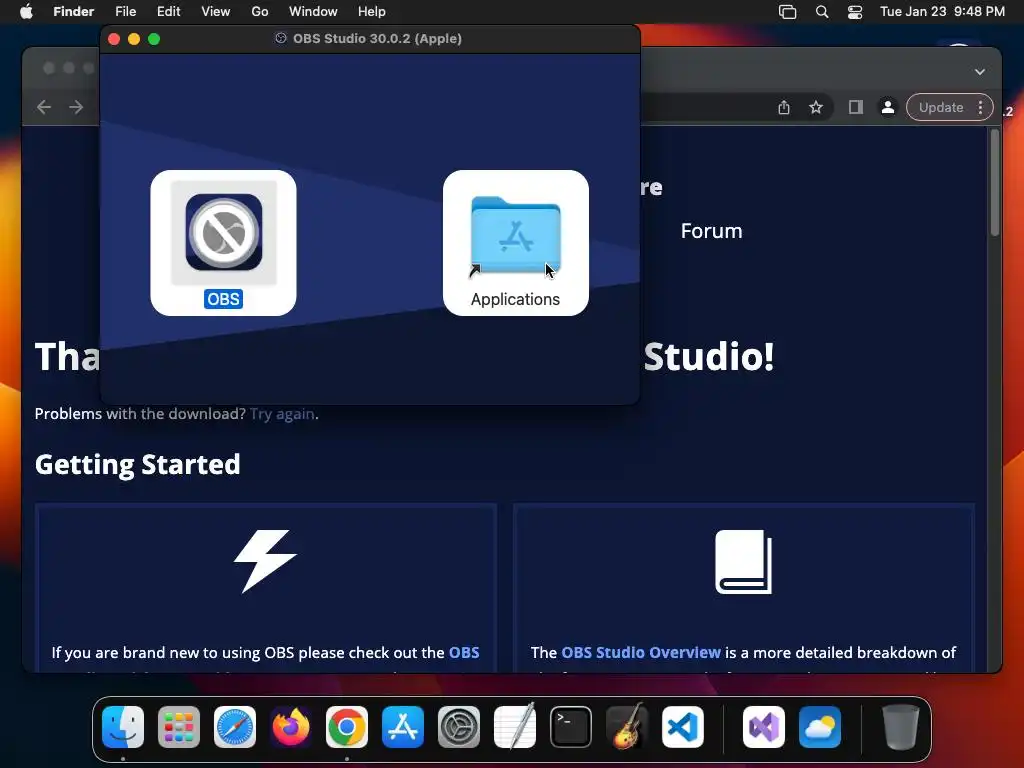This screenshot has height=768, width=1024.
Task: Click the book overview icon
Action: [743, 562]
